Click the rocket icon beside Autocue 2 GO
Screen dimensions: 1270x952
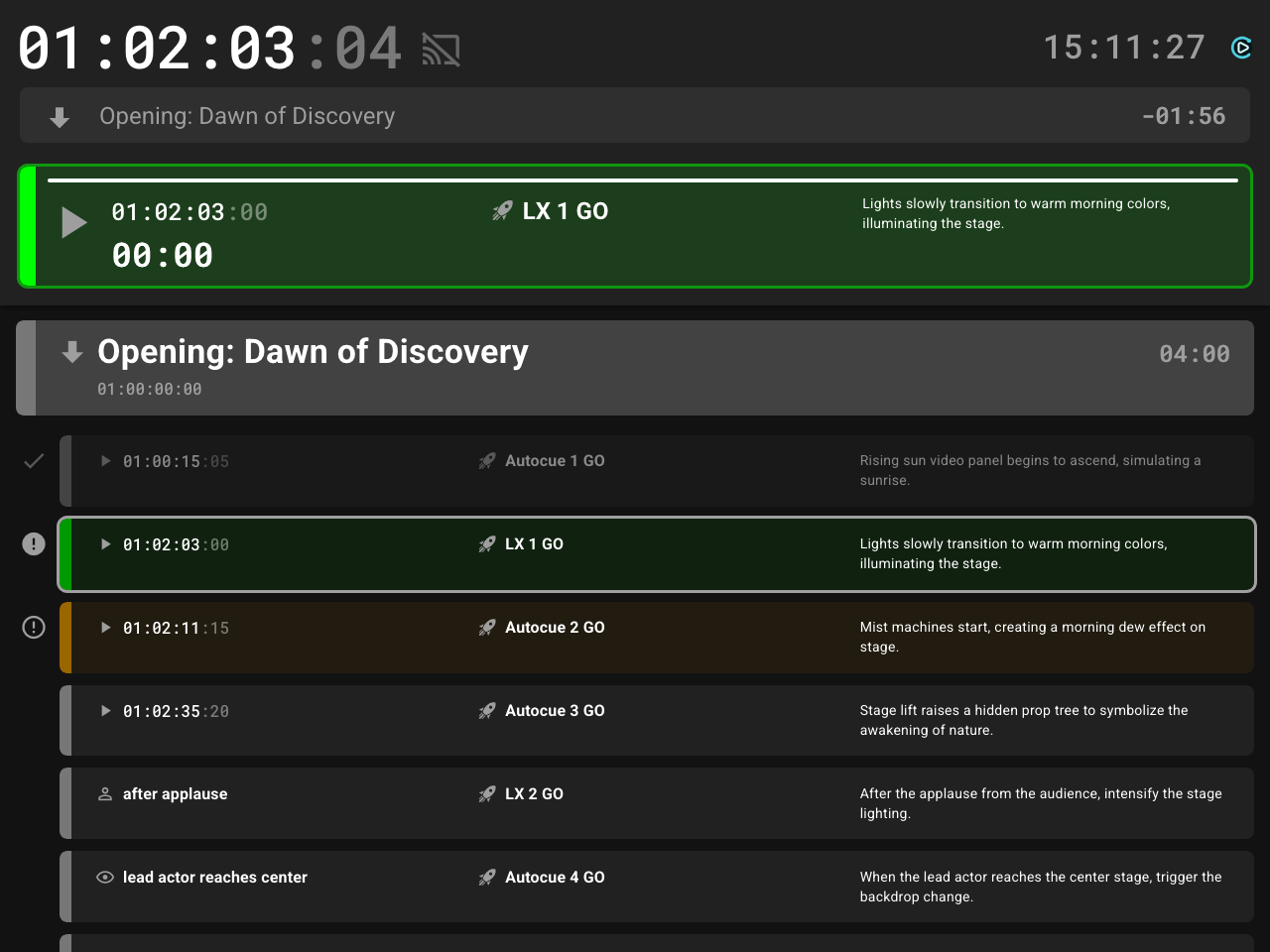(x=487, y=628)
